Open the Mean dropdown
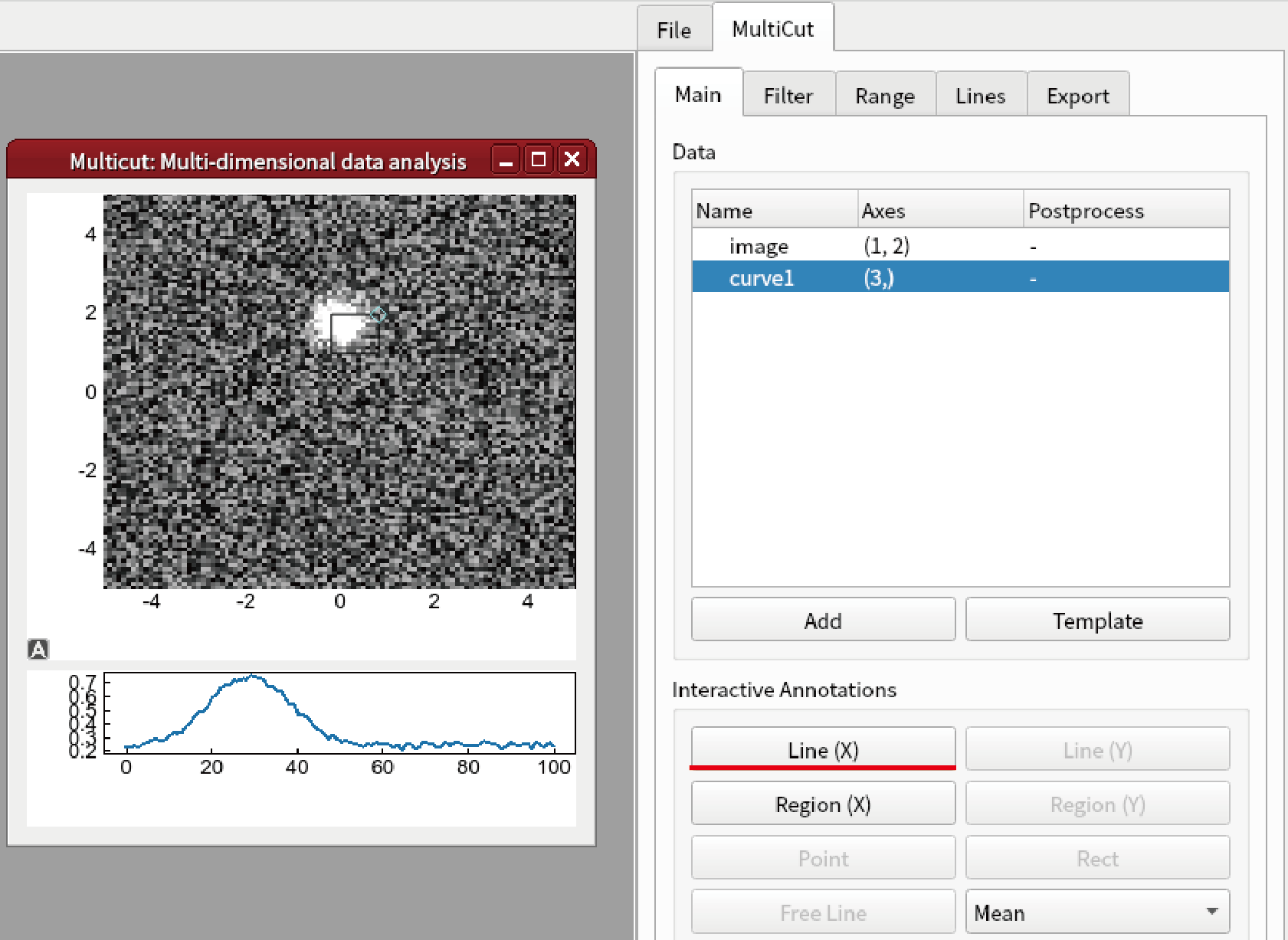The image size is (1288, 940). point(1097,912)
